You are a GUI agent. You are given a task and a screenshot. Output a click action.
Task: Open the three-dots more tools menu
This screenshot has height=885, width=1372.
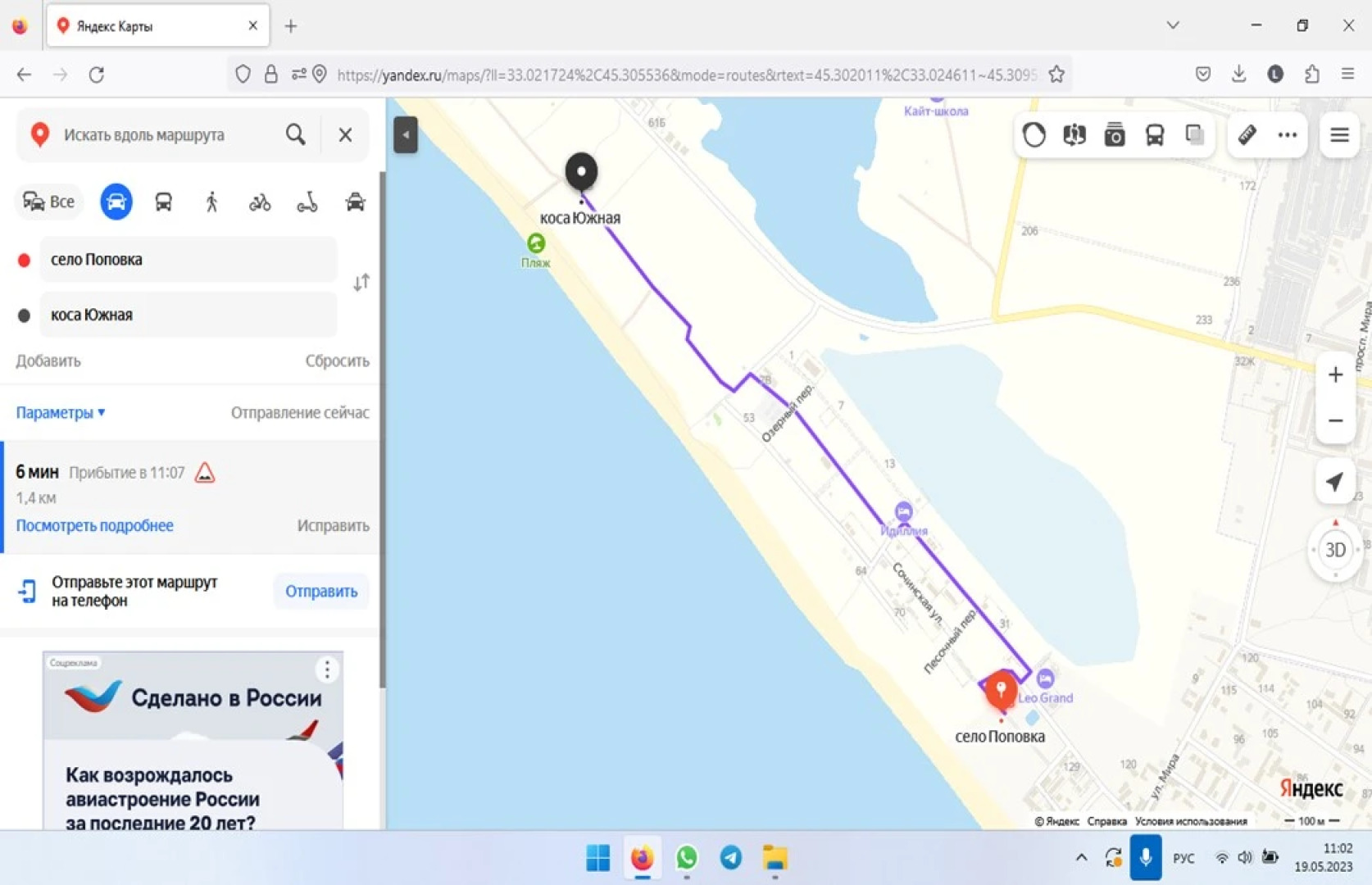[x=1288, y=134]
